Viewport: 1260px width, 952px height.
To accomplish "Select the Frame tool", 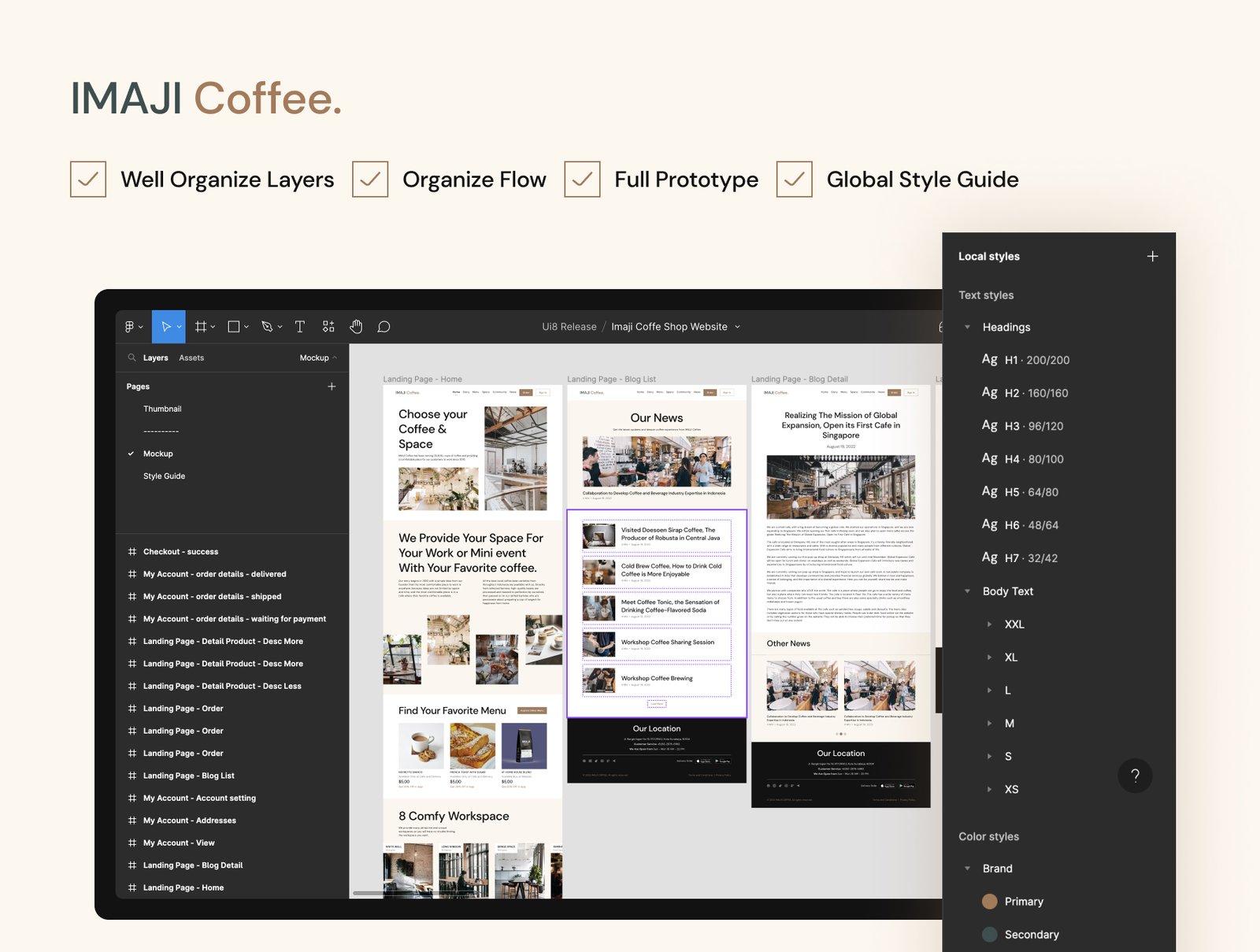I will [202, 327].
